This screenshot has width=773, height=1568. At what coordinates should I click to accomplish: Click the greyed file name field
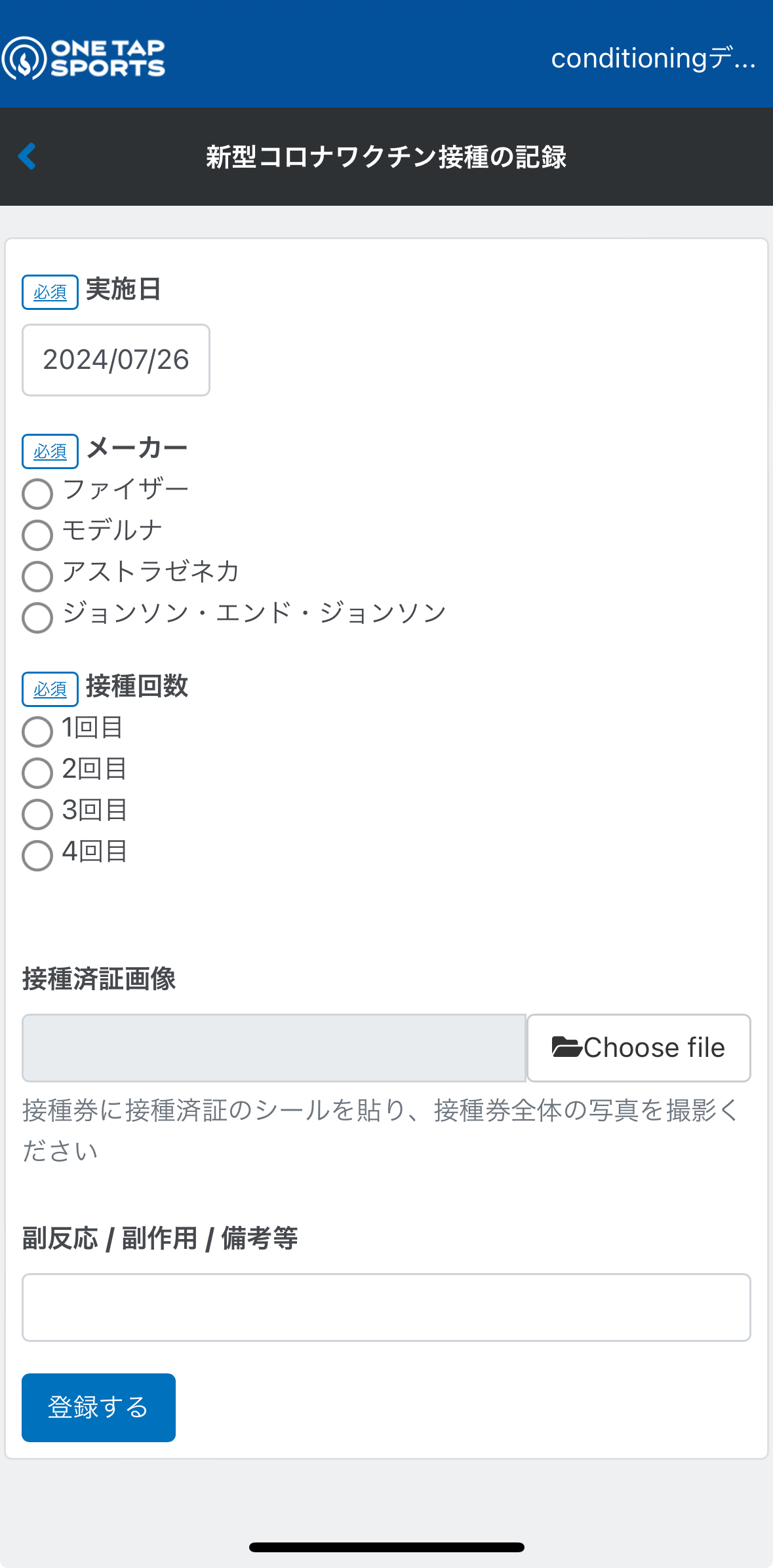click(274, 1048)
